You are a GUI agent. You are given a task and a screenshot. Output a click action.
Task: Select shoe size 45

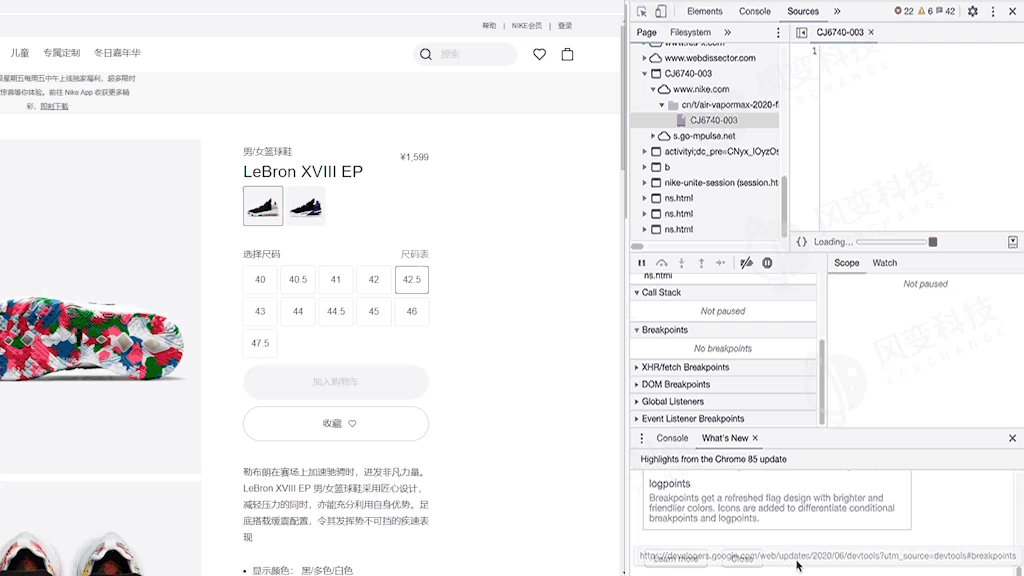point(374,311)
